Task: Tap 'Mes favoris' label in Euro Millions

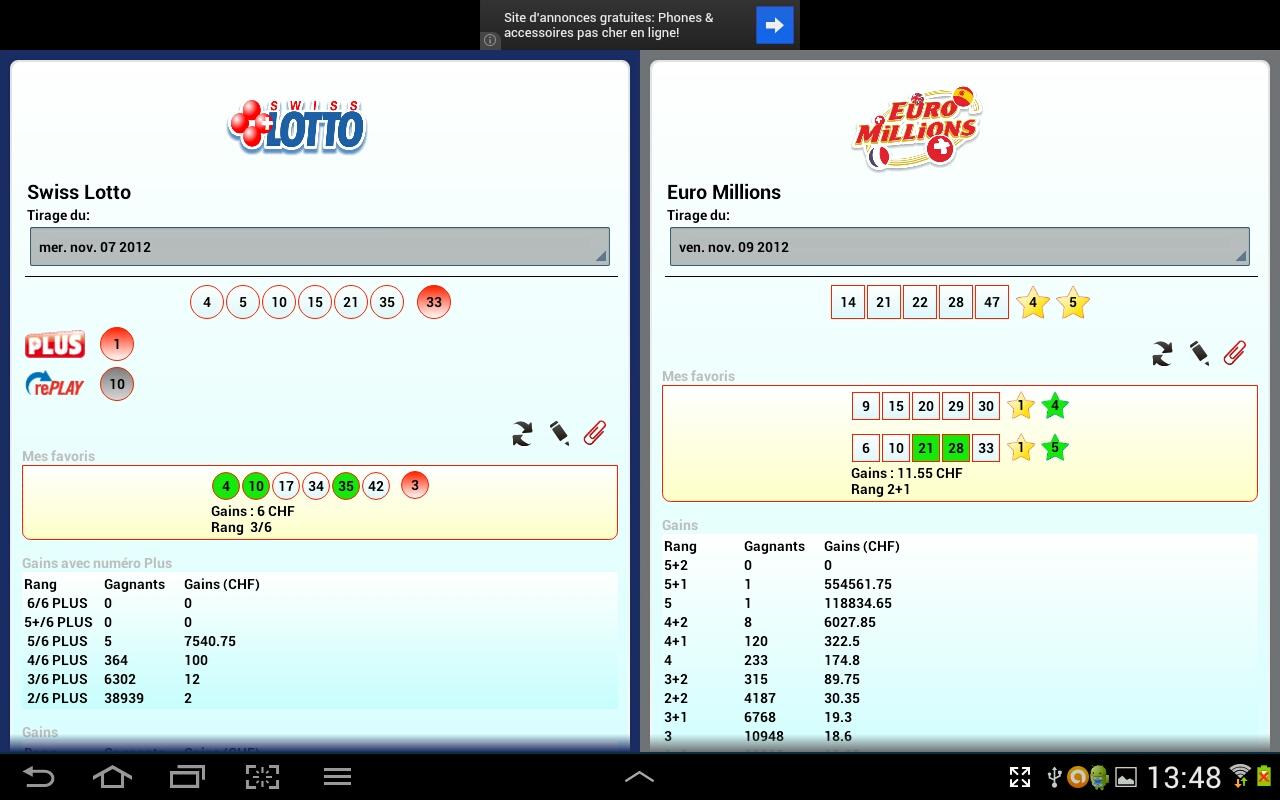Action: tap(698, 376)
